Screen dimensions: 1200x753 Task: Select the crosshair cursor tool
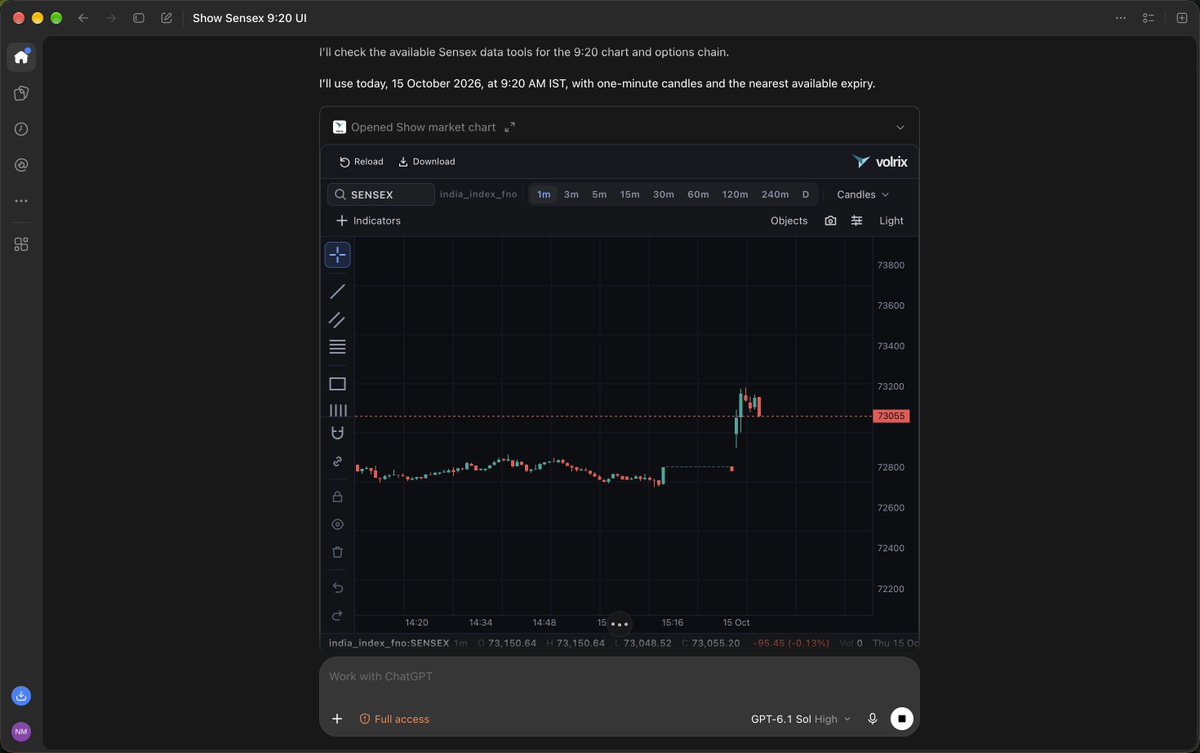point(337,255)
